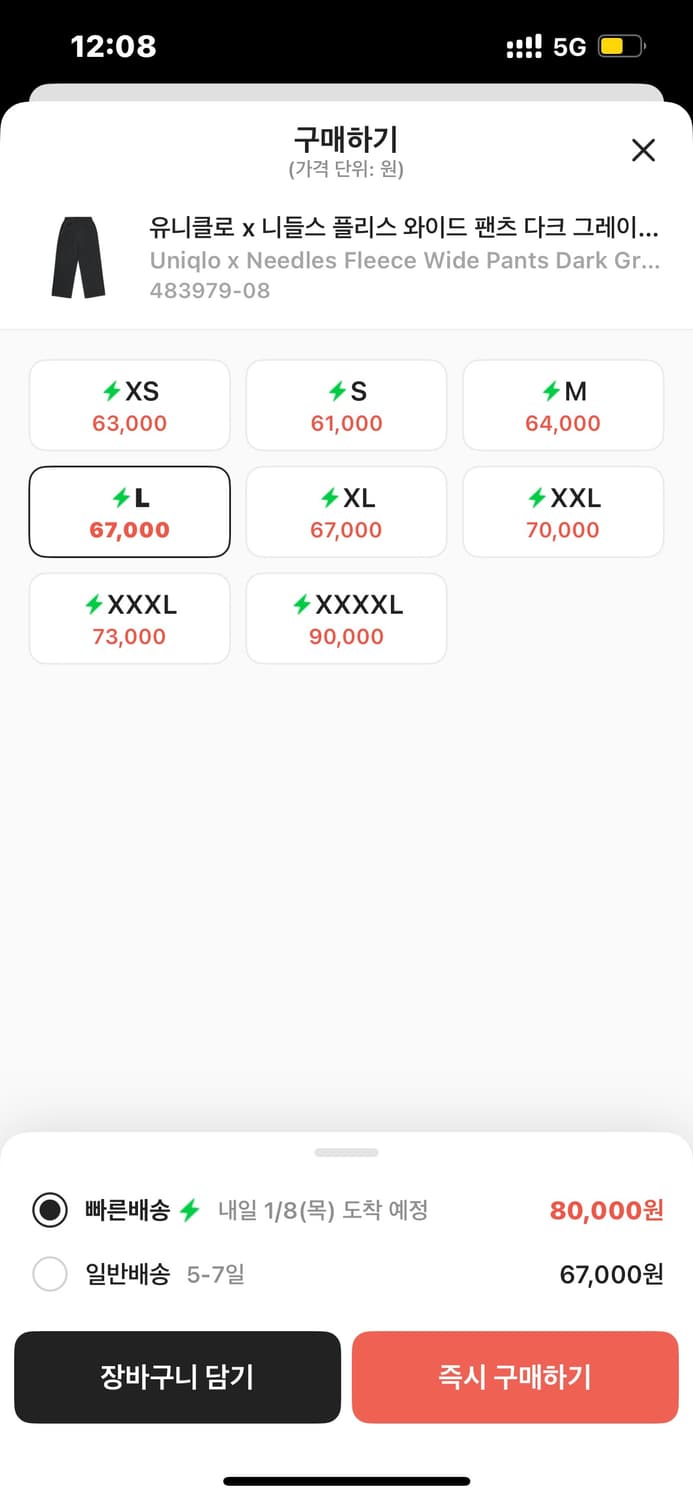The image size is (693, 1500).
Task: Choose size M priced 64,000
Action: pos(562,405)
